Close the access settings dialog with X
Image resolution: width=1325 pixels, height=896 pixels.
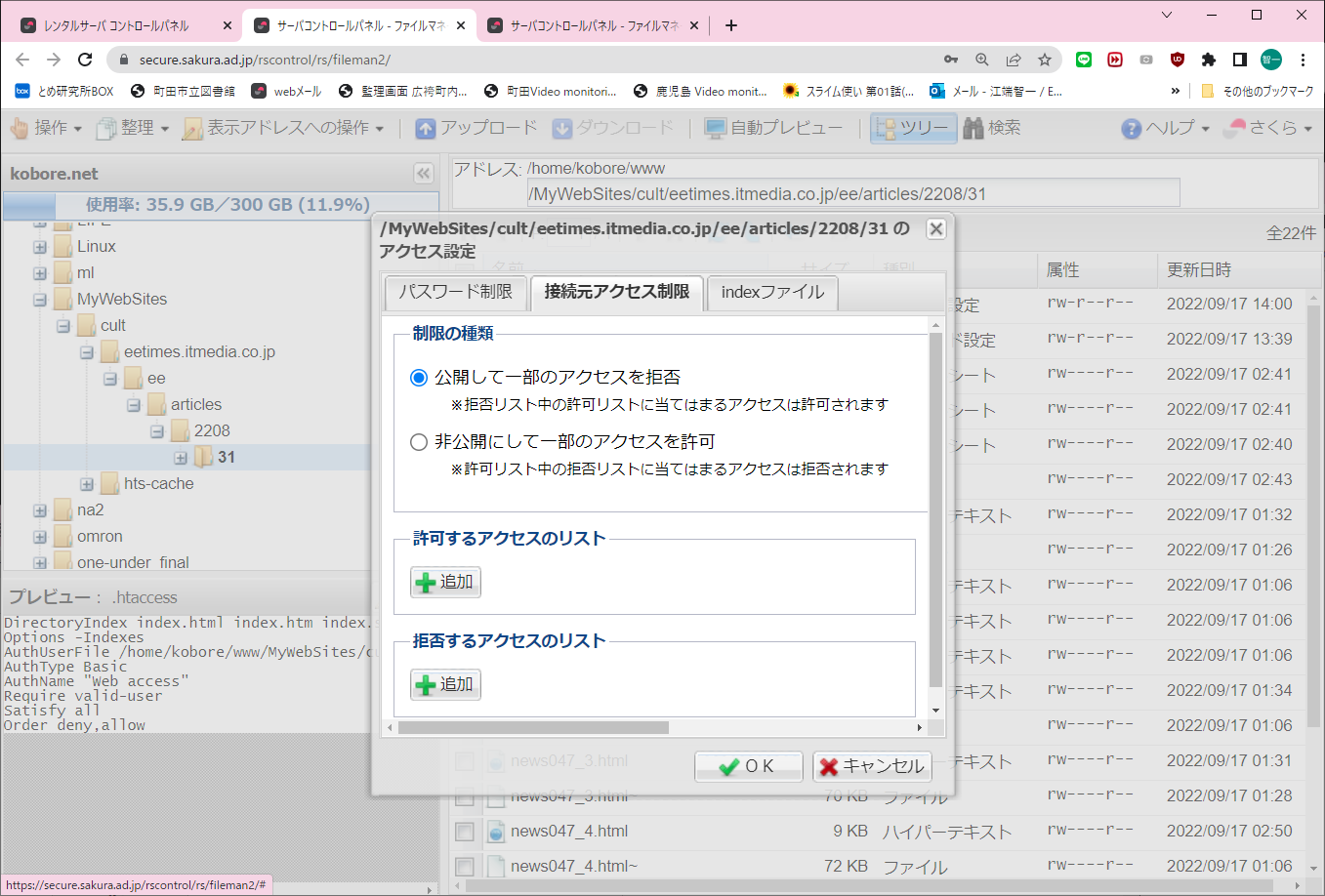pos(935,229)
